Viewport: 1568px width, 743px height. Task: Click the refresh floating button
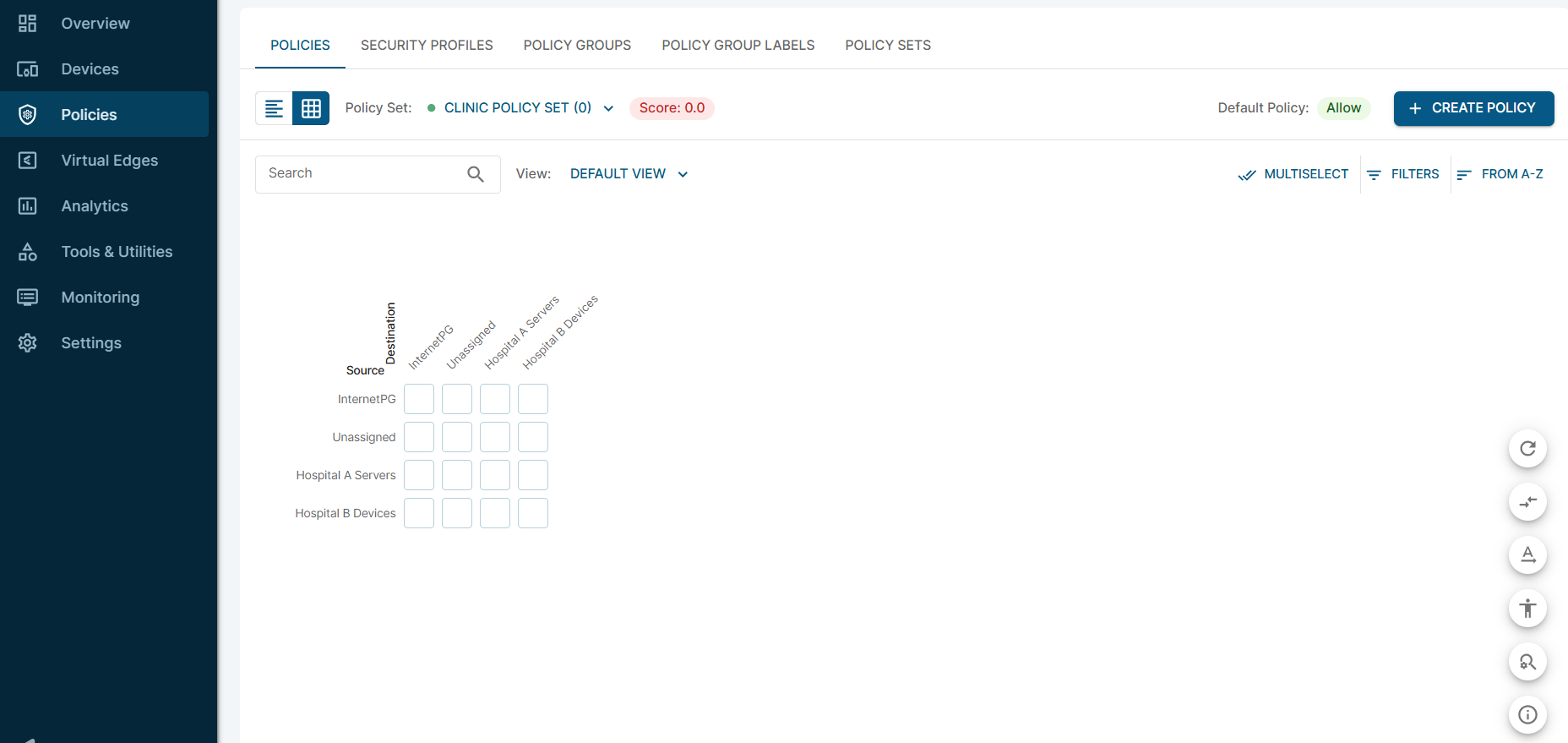[1527, 449]
